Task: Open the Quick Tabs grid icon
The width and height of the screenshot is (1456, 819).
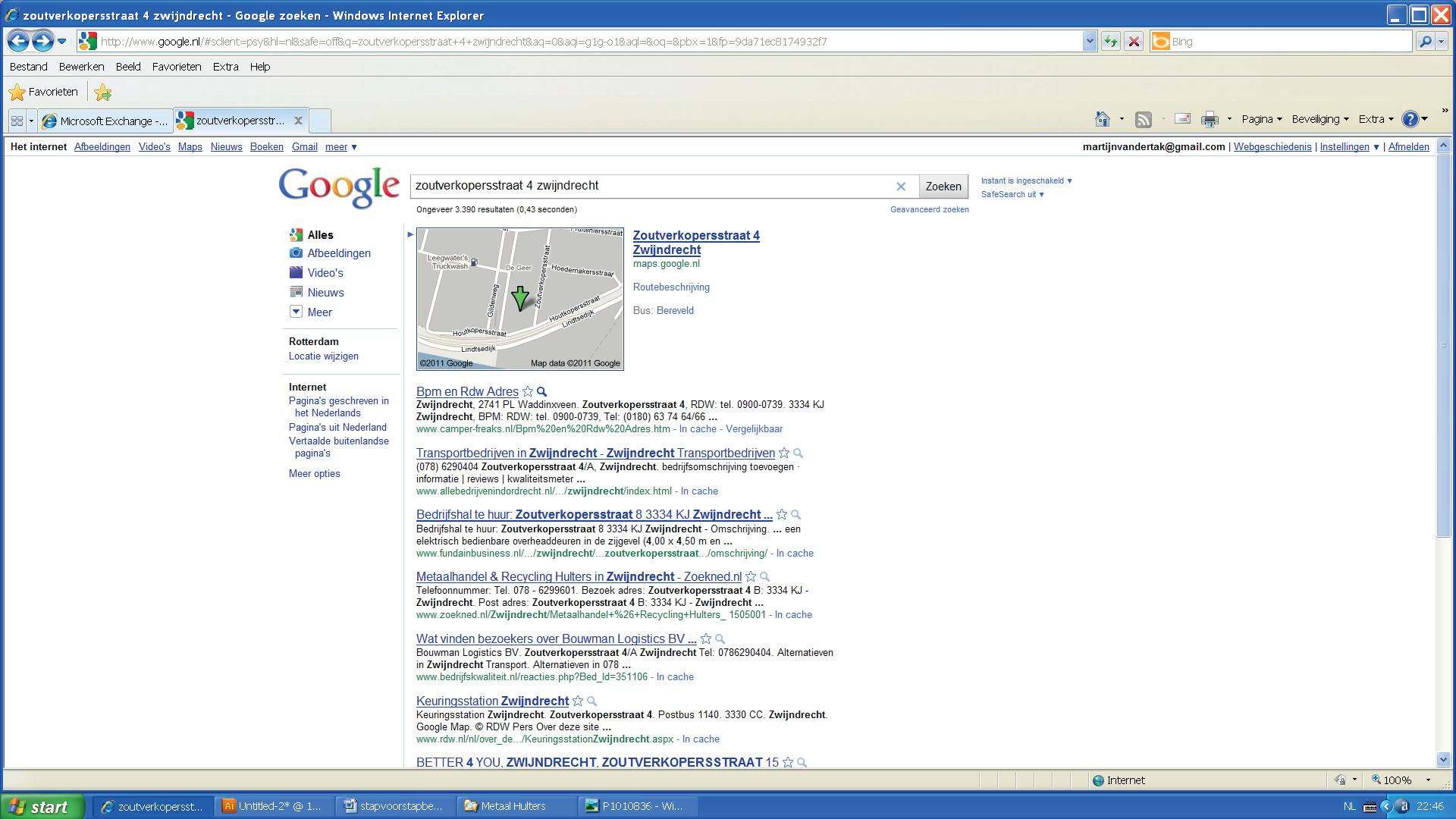Action: pos(17,121)
